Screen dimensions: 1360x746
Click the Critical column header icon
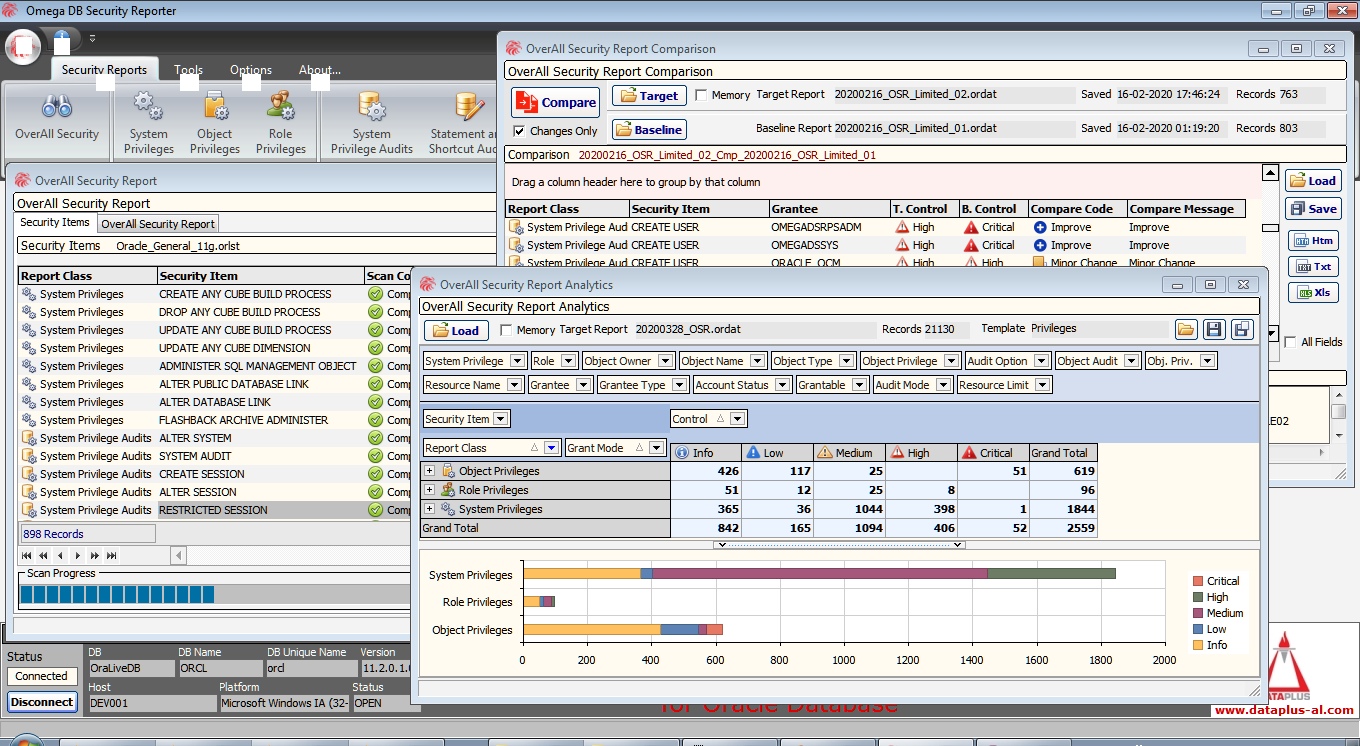pyautogui.click(x=970, y=453)
